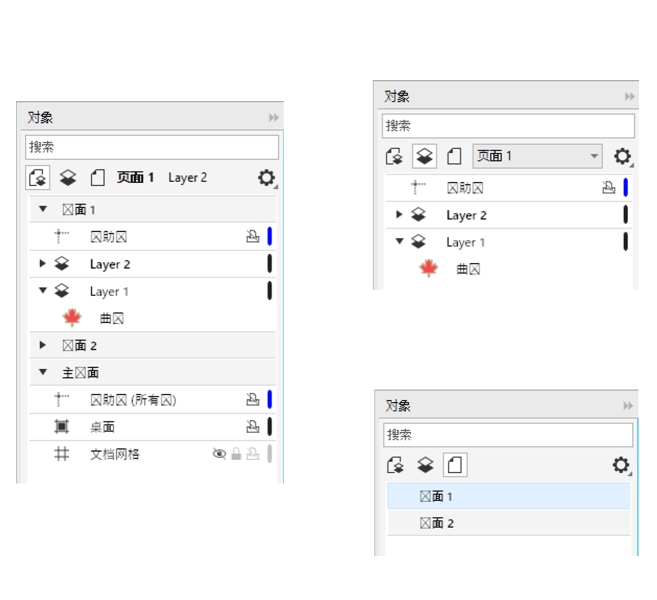
Task: Click the Layer 2 label next to bold 页面 1
Action: click(x=188, y=178)
